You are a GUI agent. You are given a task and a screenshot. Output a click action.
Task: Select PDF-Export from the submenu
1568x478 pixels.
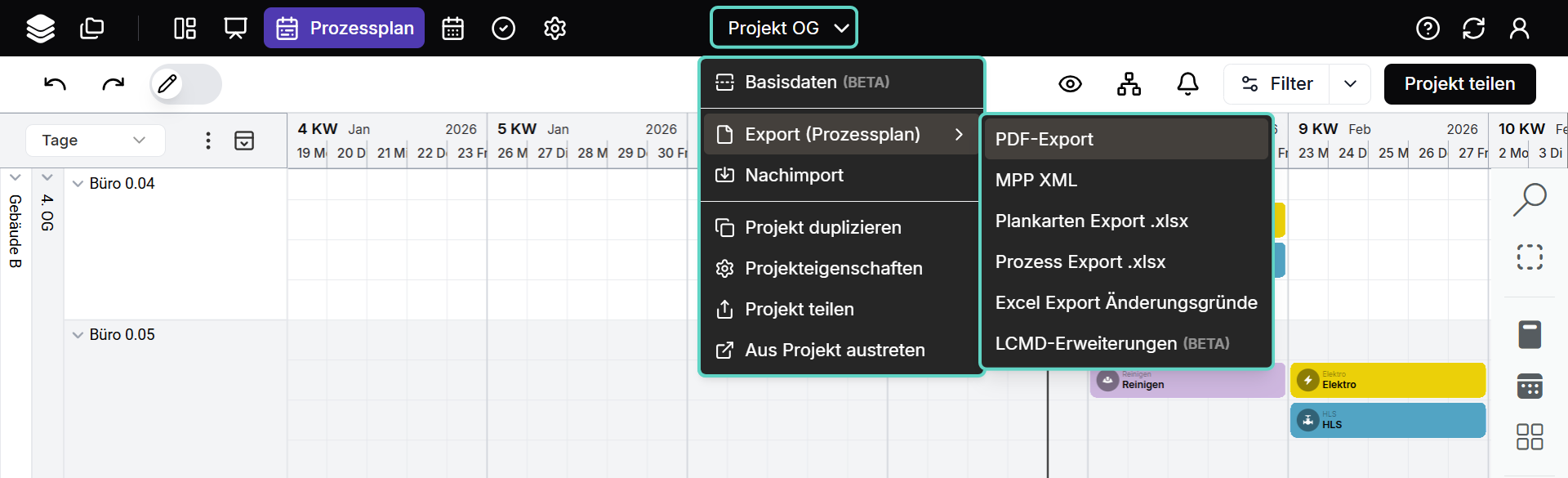[1044, 139]
